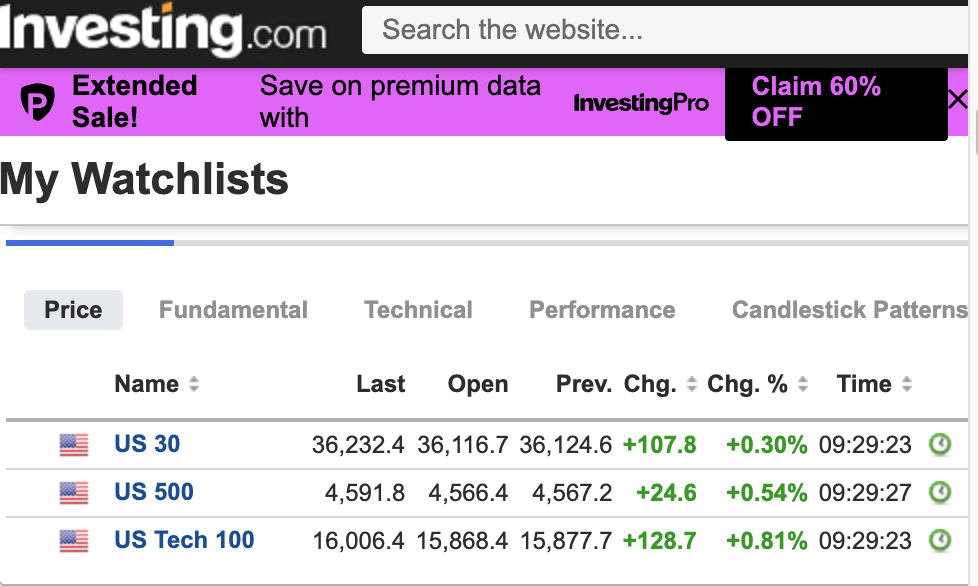Screen dimensions: 978x586
Task: Click the clock icon in US 30 row
Action: click(940, 444)
